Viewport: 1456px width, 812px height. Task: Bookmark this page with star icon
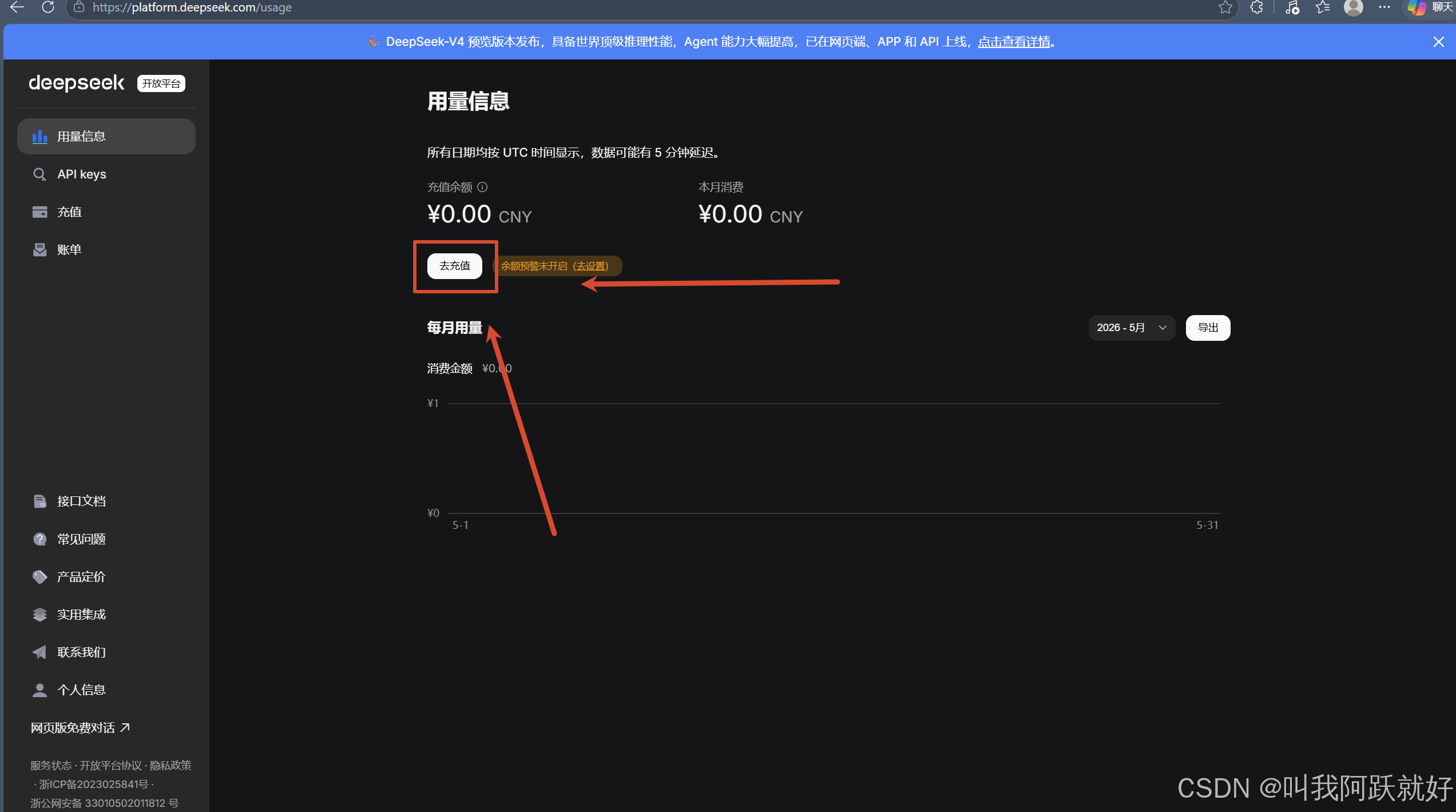tap(1225, 7)
